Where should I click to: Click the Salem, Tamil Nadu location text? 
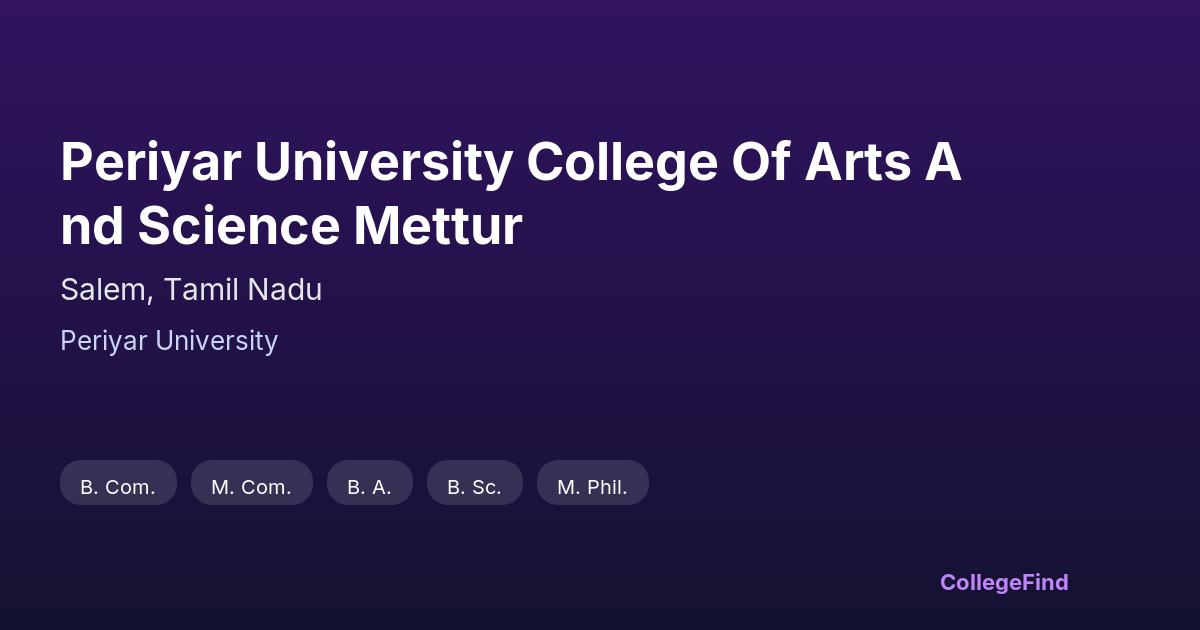(x=191, y=290)
